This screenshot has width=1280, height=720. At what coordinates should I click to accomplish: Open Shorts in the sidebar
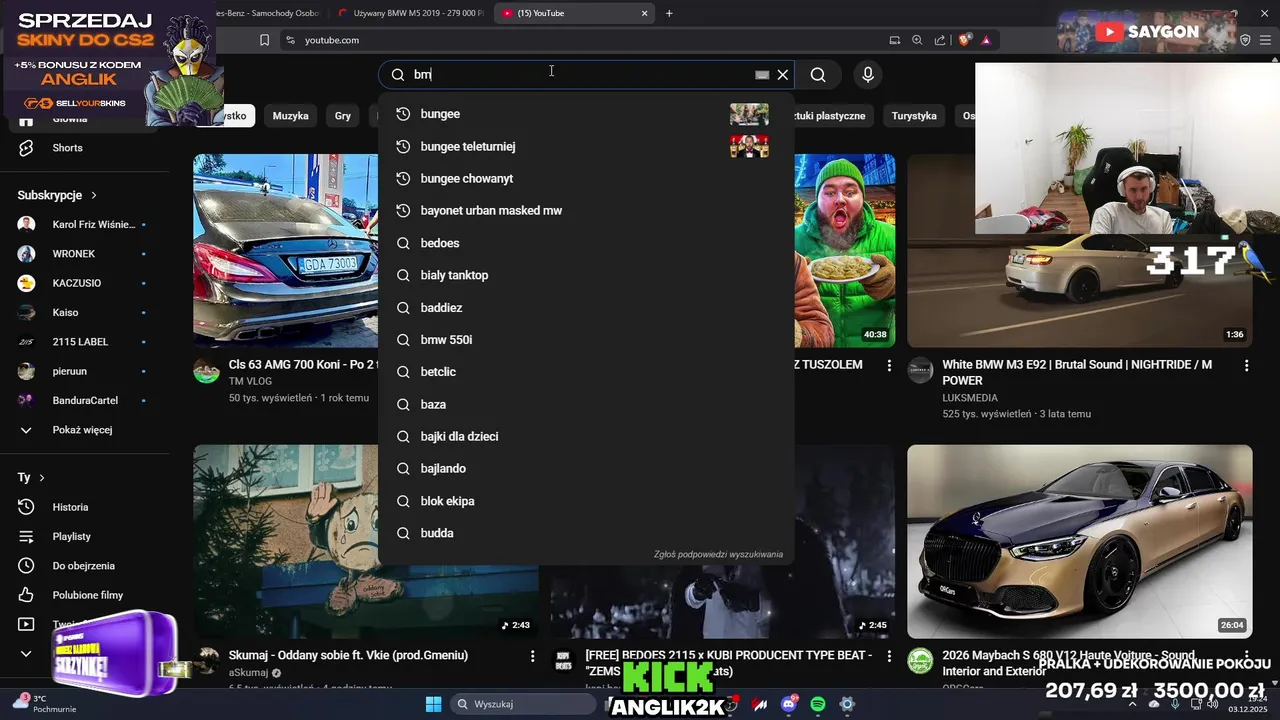82,148
